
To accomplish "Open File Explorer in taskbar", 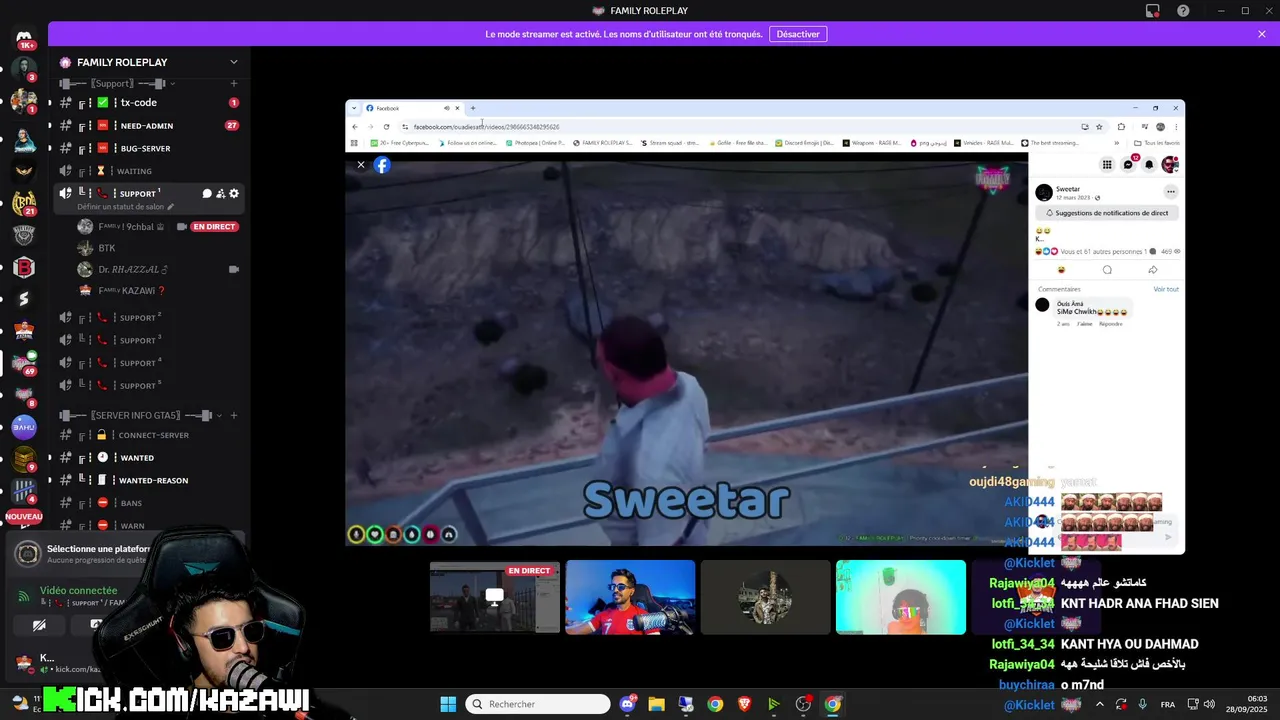I will point(656,704).
